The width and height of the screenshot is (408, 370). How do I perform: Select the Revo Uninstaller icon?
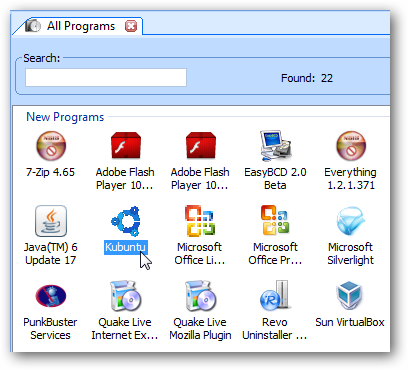click(275, 295)
